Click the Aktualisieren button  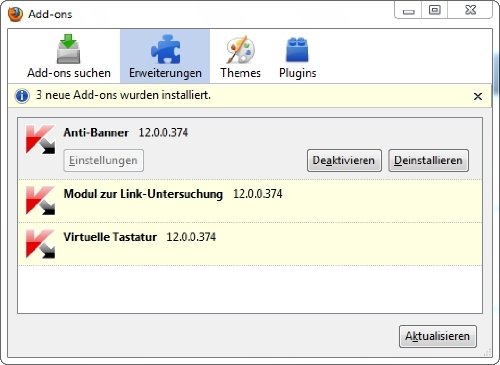pyautogui.click(x=438, y=336)
